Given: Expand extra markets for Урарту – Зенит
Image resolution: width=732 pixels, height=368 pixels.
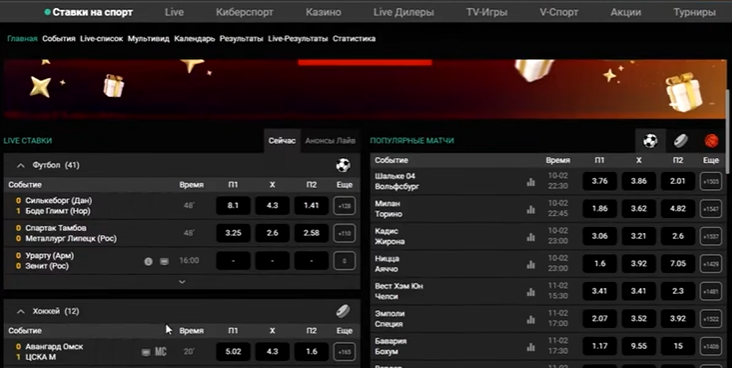Looking at the screenshot, I should click(x=345, y=261).
